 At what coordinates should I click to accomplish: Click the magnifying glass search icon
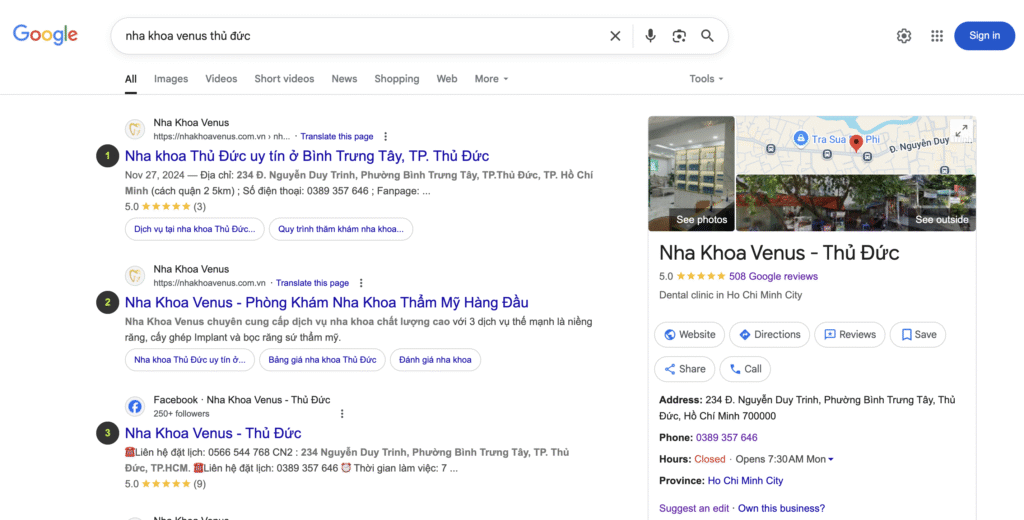707,36
